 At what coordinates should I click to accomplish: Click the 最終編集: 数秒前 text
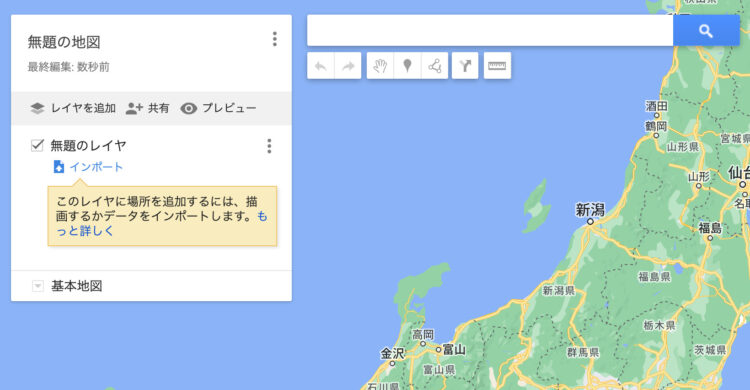[x=68, y=67]
